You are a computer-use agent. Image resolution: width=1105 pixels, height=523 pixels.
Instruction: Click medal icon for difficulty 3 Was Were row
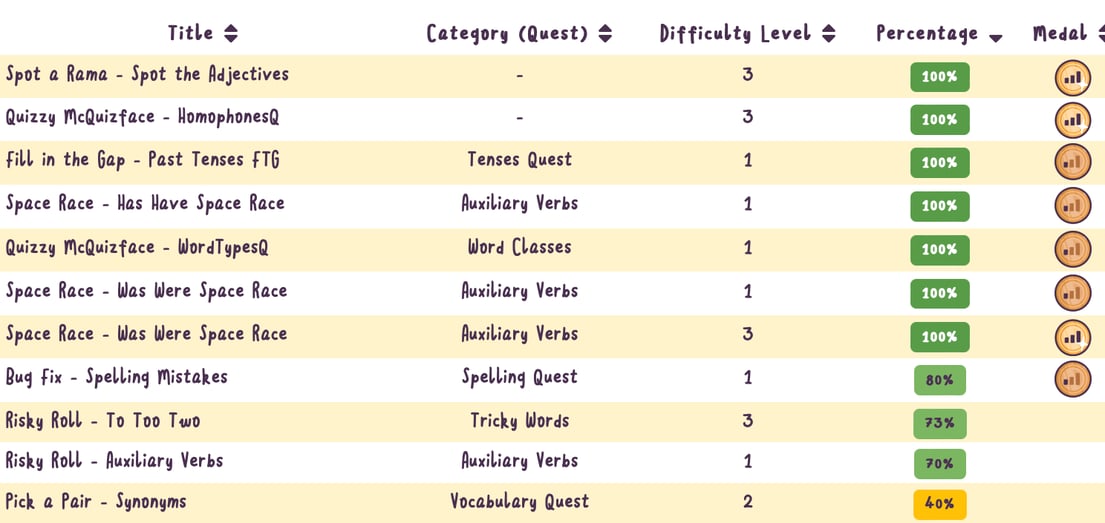[1073, 337]
